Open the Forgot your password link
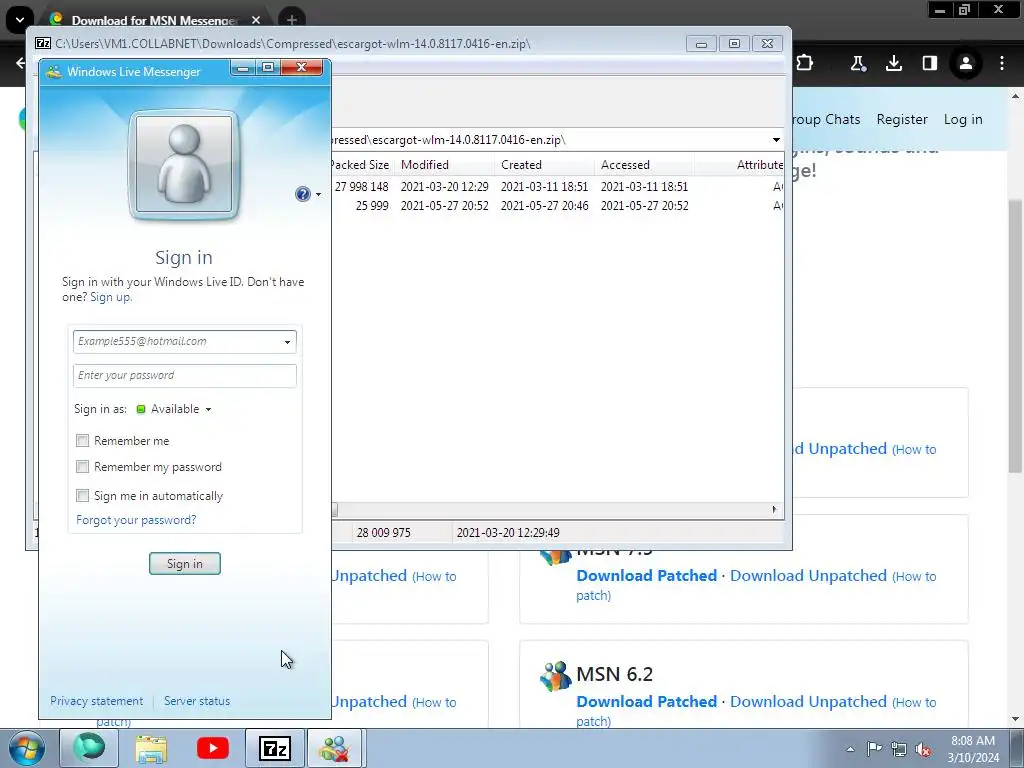Image resolution: width=1024 pixels, height=768 pixels. pos(136,520)
